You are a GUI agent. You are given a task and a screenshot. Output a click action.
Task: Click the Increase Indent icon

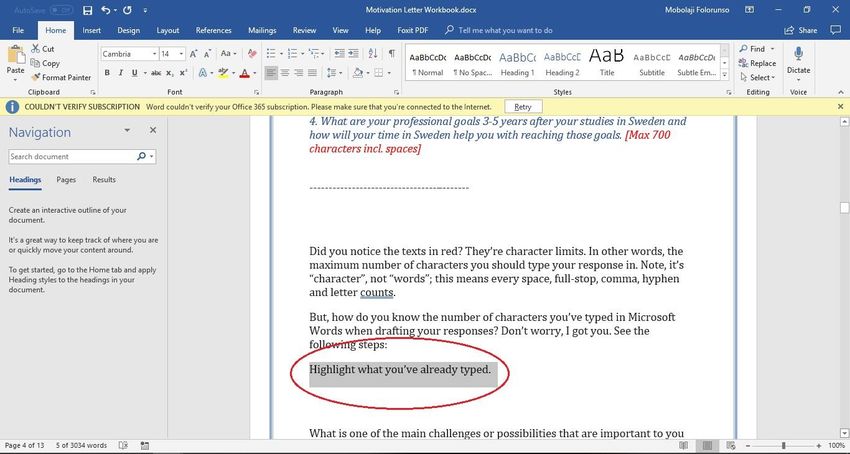pos(355,54)
